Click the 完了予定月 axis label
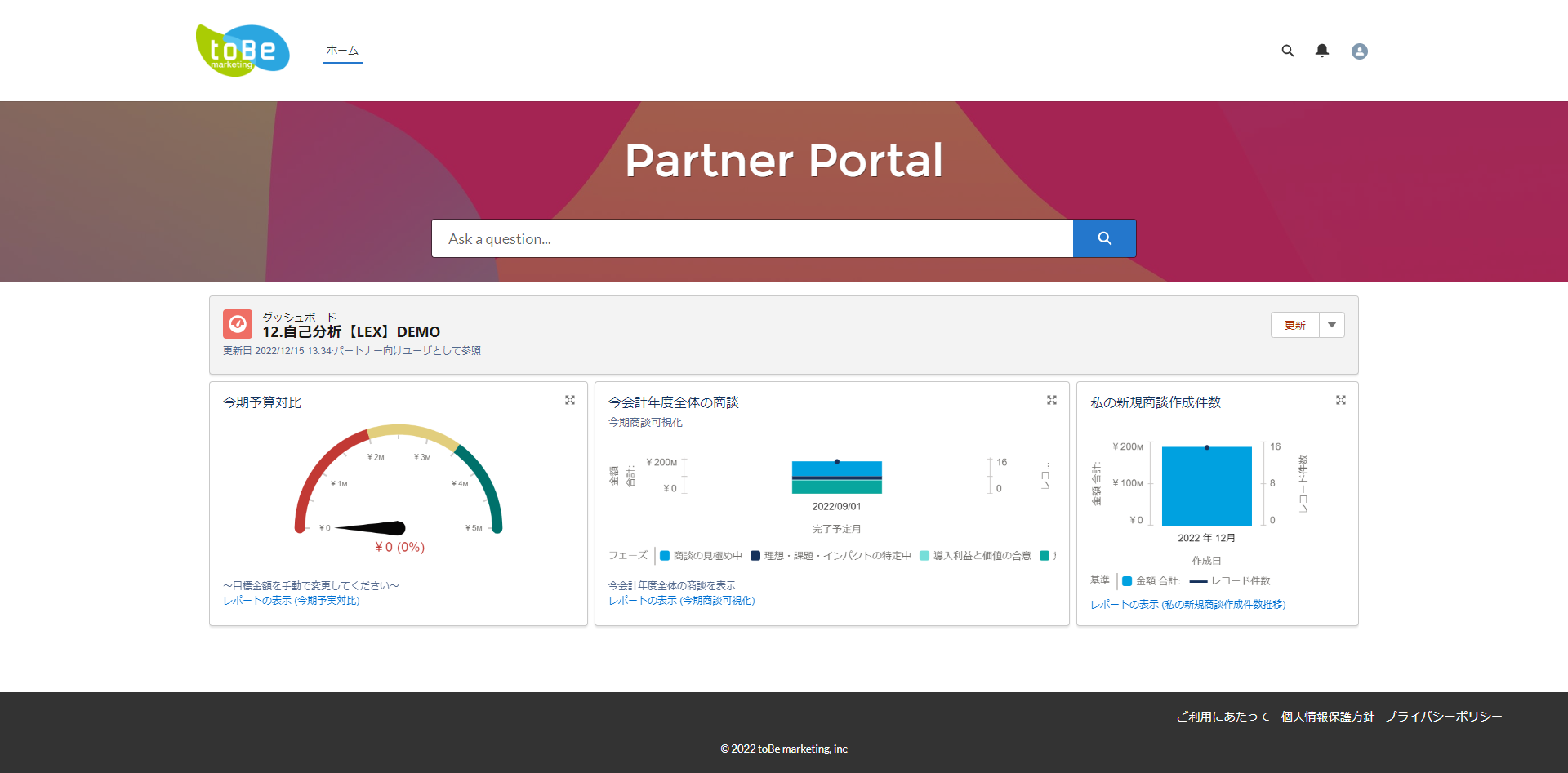Viewport: 1568px width, 773px height. click(837, 529)
